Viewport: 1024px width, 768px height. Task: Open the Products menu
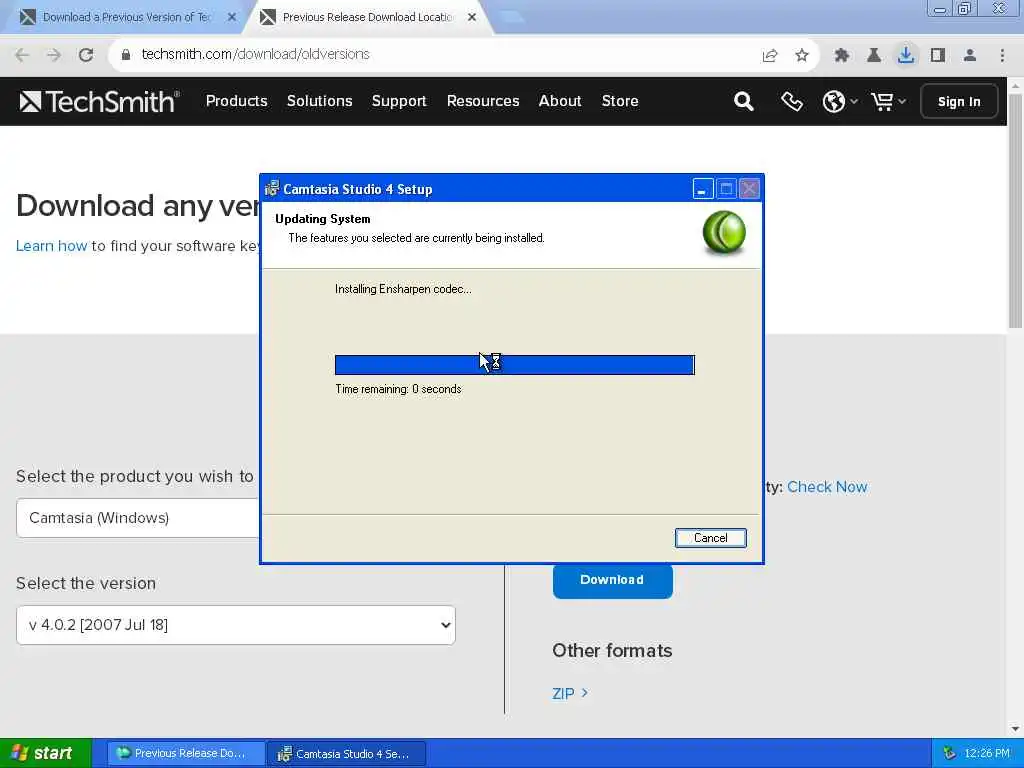(x=236, y=101)
